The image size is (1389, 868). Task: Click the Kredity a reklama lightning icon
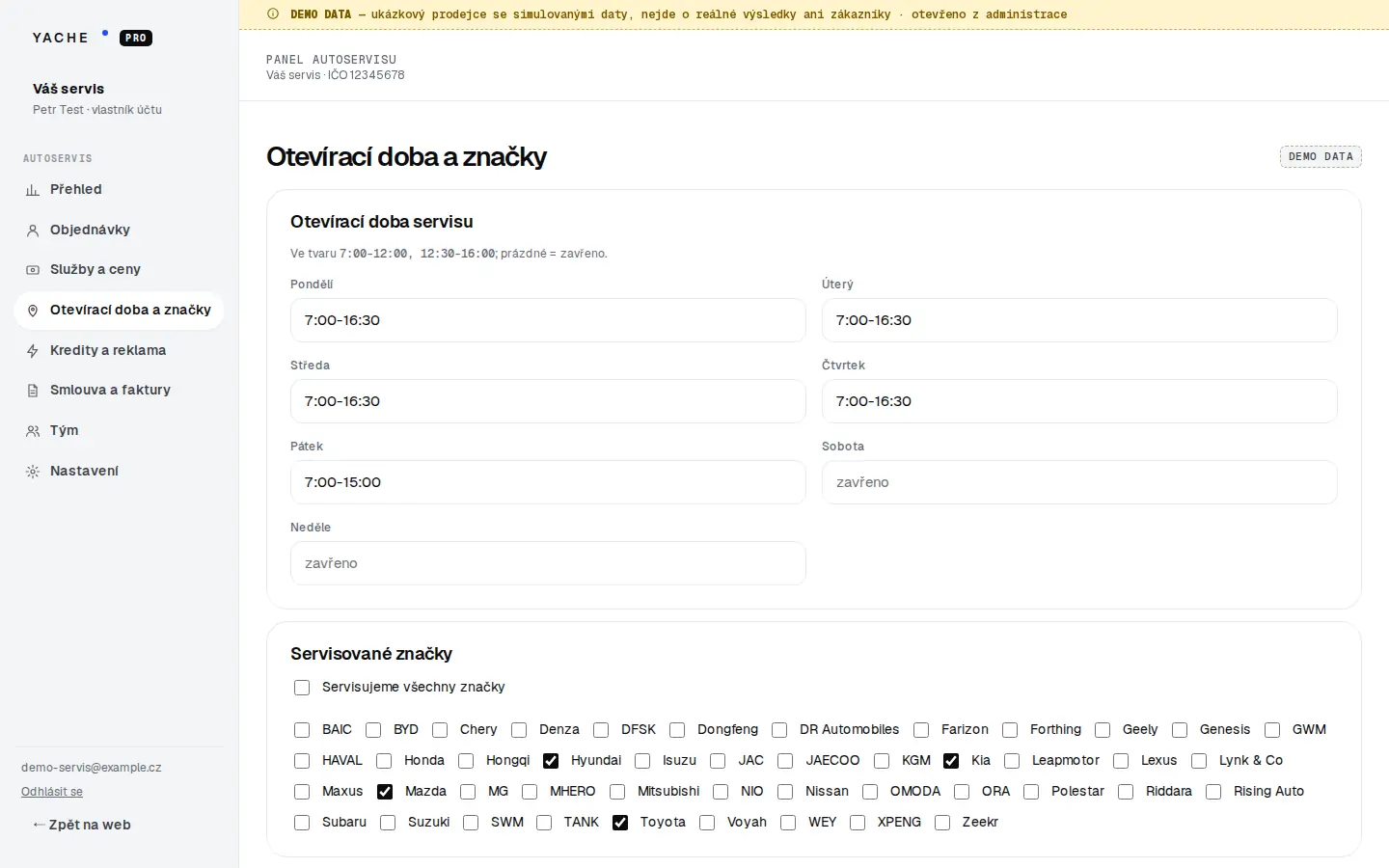coord(33,351)
